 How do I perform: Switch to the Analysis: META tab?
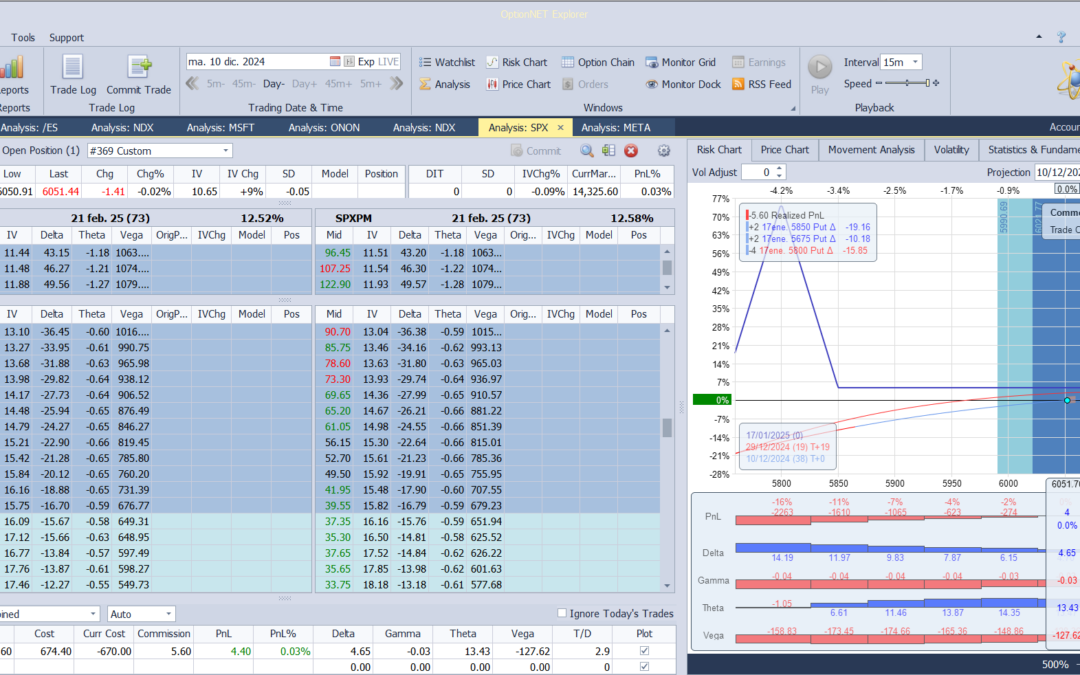pyautogui.click(x=615, y=127)
